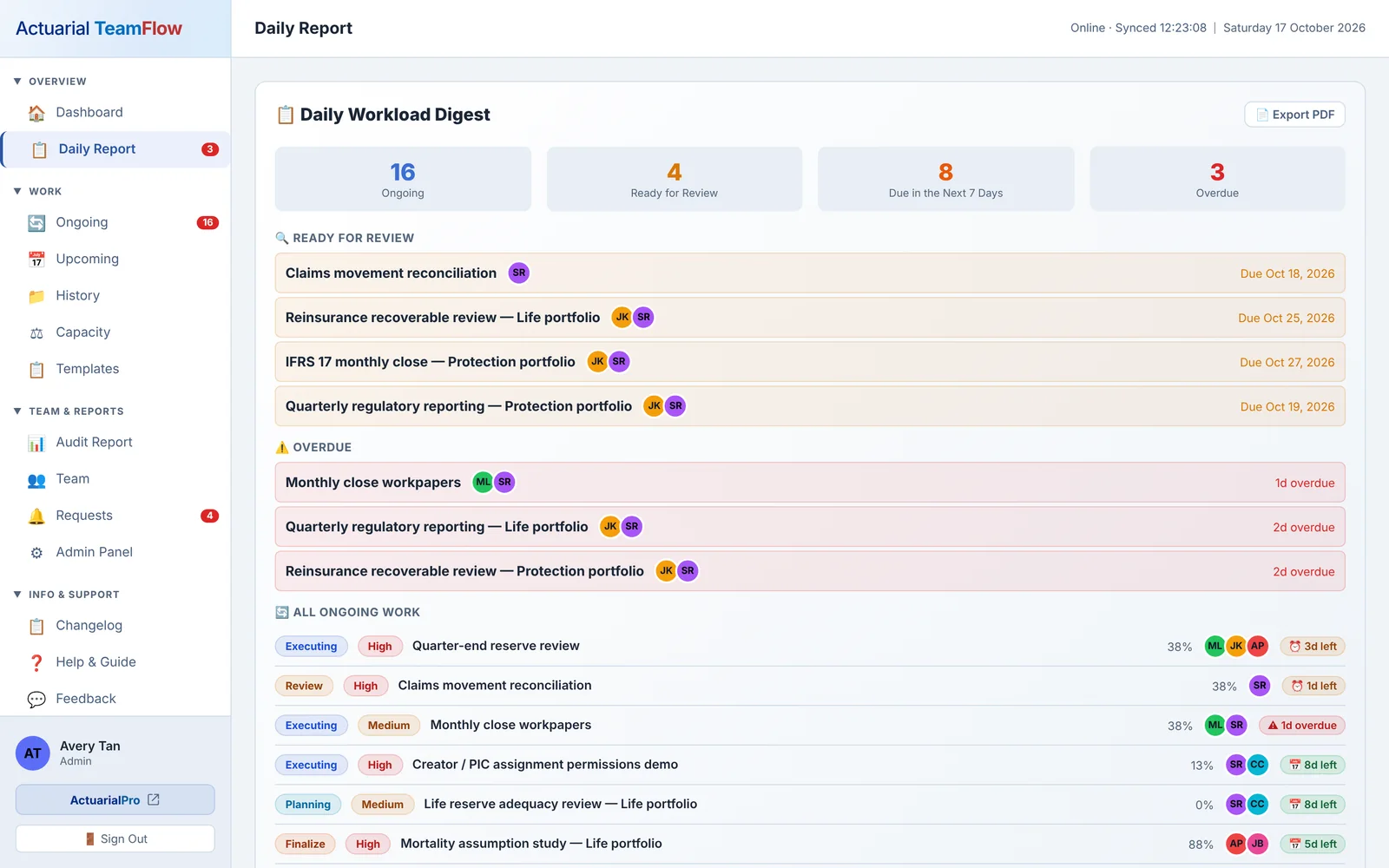Click the 1d overdue badge on Monthly close workpapers

tap(1301, 726)
